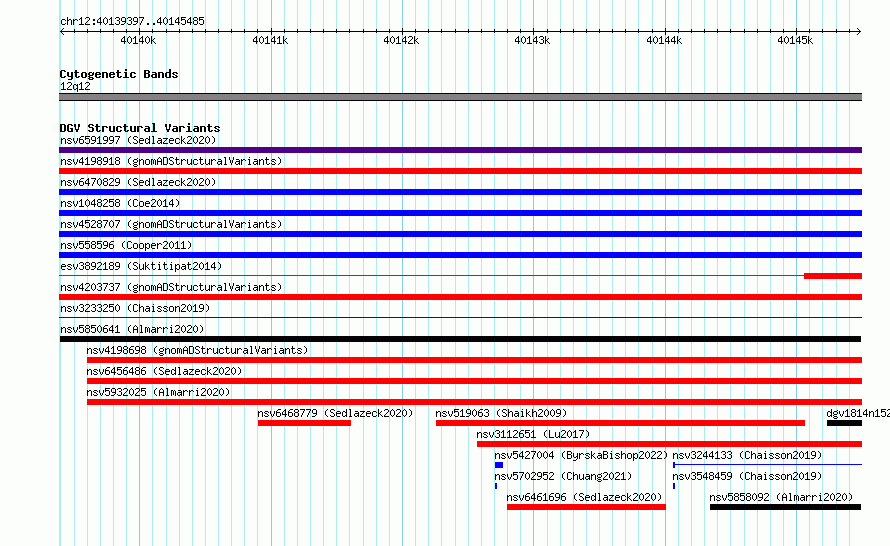Viewport: 890px width, 546px height.
Task: Click the nsv5427004 (ByrskaBishop2022) label
Action: (x=581, y=455)
